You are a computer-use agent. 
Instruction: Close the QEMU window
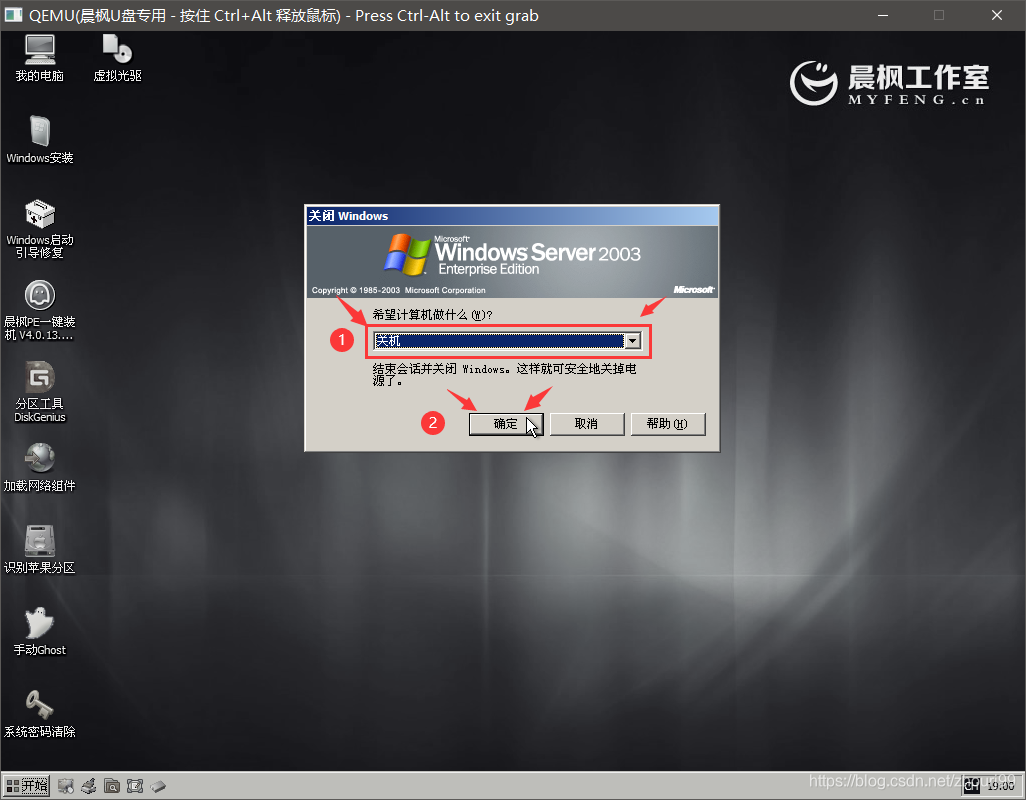[997, 15]
